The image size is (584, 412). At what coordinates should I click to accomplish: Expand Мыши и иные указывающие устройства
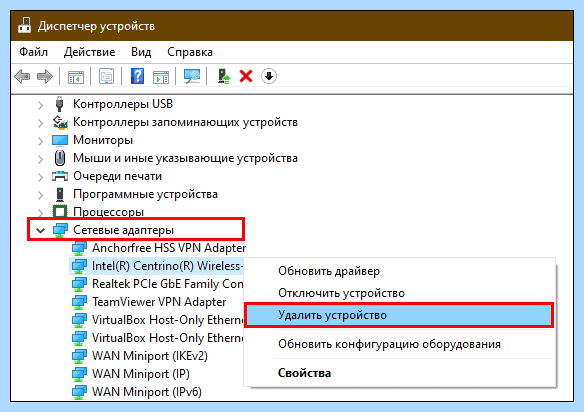[x=40, y=159]
